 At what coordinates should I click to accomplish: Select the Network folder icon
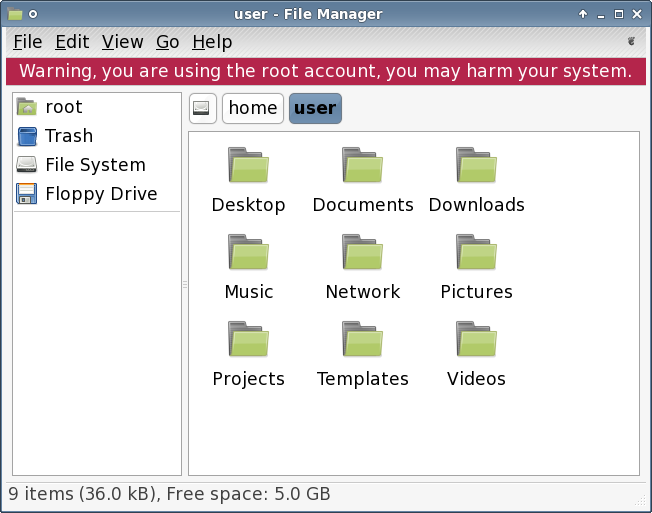click(x=362, y=252)
